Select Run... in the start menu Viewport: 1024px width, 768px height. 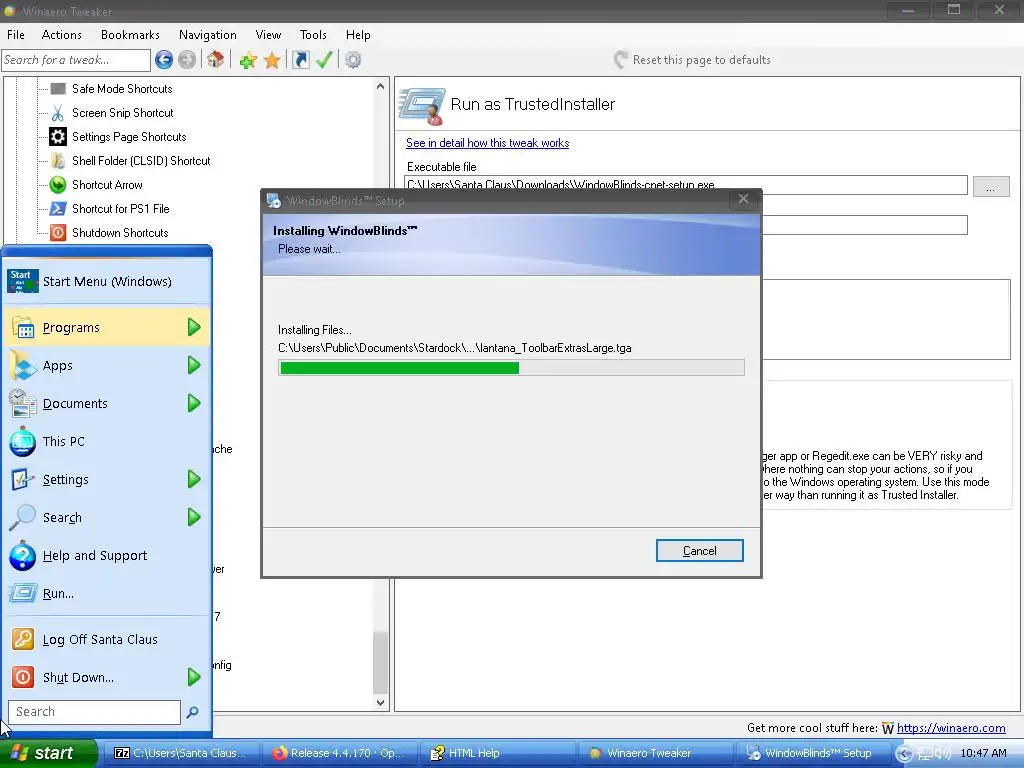(106, 594)
